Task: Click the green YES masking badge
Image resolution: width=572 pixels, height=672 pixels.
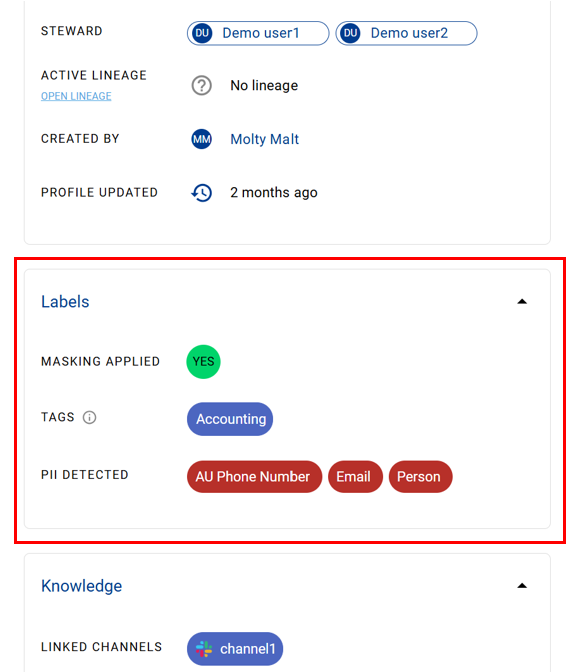Action: click(204, 362)
